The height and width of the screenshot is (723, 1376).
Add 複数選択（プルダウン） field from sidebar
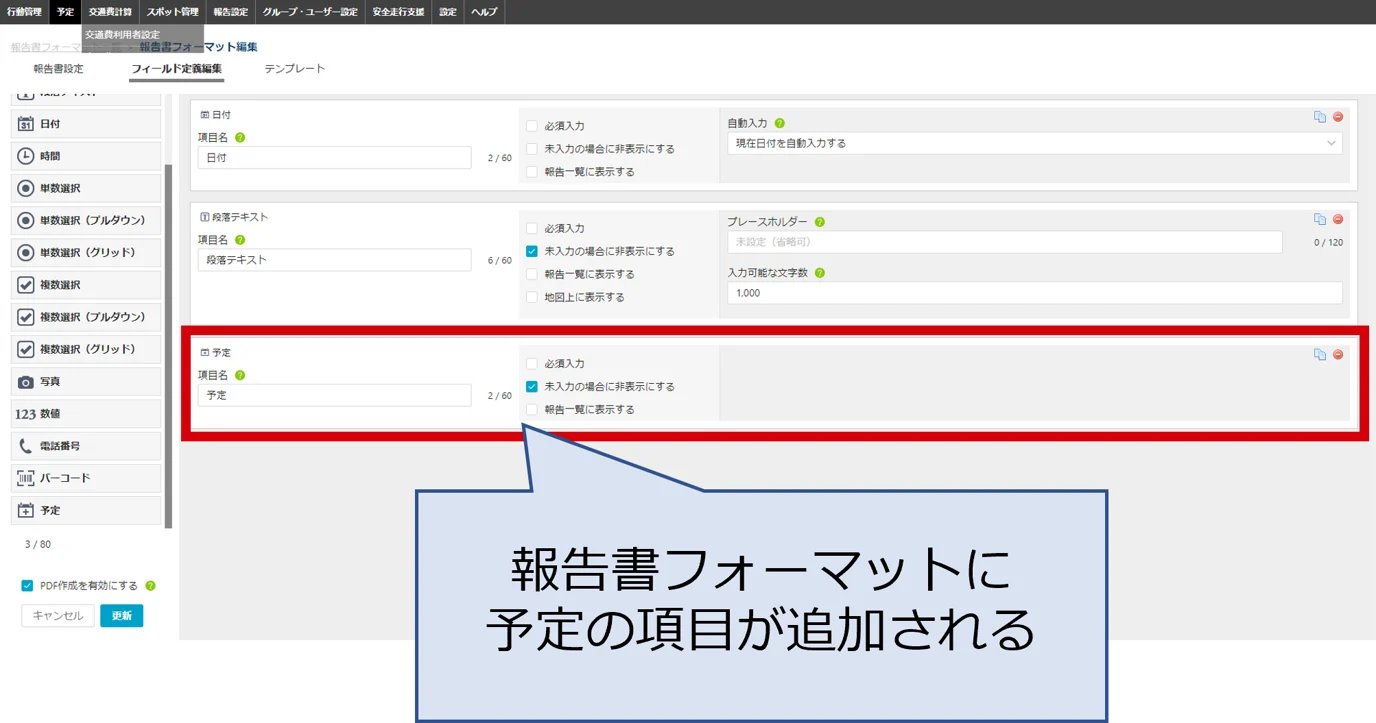[86, 317]
